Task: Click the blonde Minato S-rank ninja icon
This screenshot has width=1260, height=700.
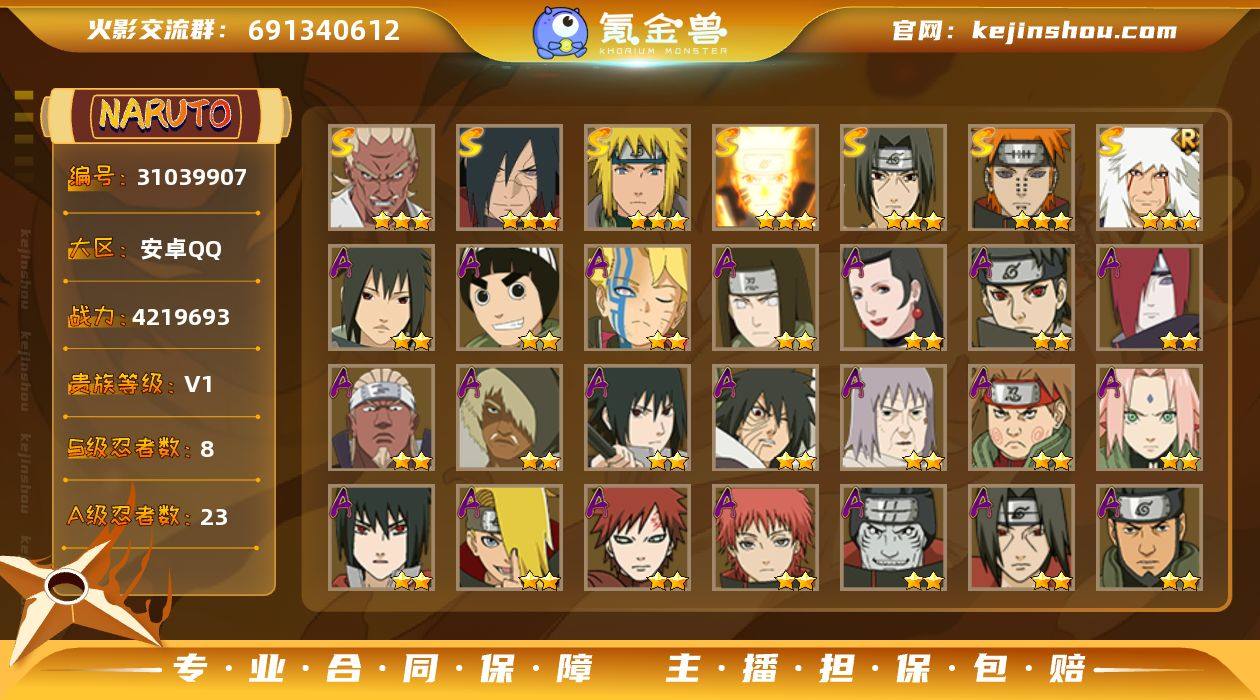Action: (x=637, y=177)
